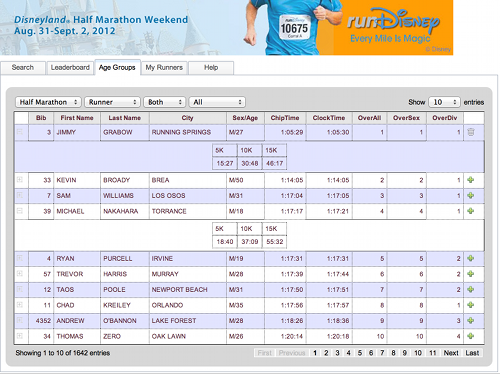The width and height of the screenshot is (500, 374).
Task: Open the My Runners tab
Action: [x=164, y=68]
